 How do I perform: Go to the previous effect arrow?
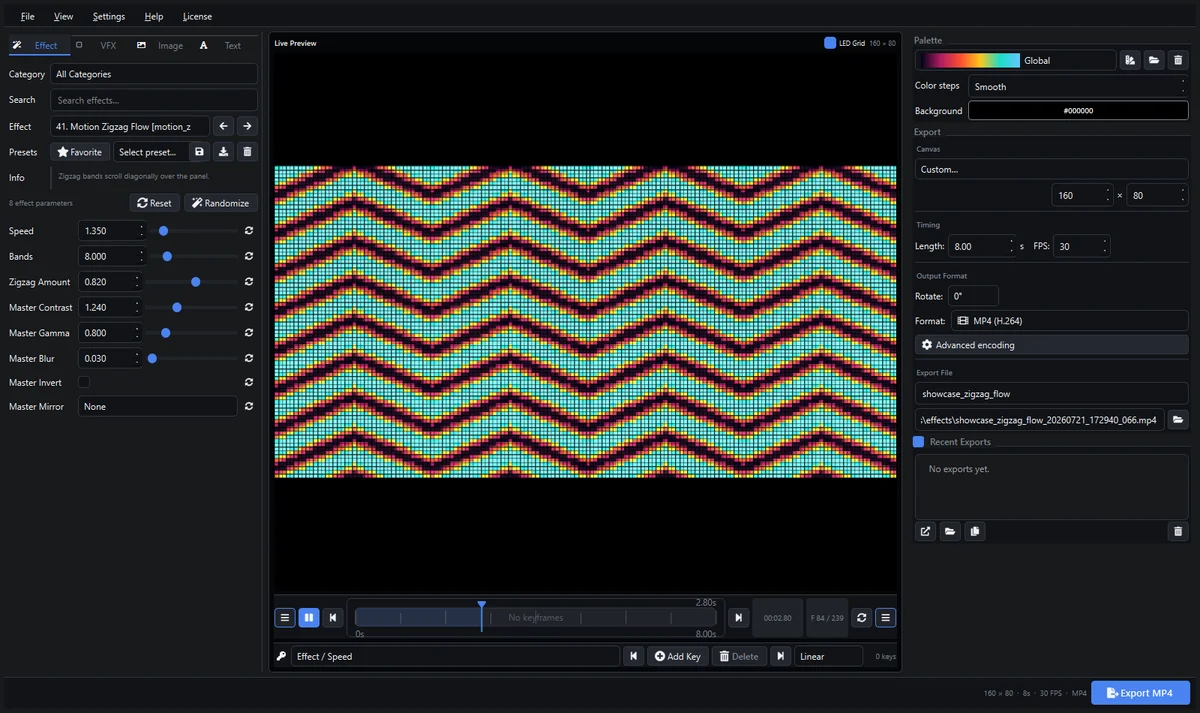coord(224,126)
